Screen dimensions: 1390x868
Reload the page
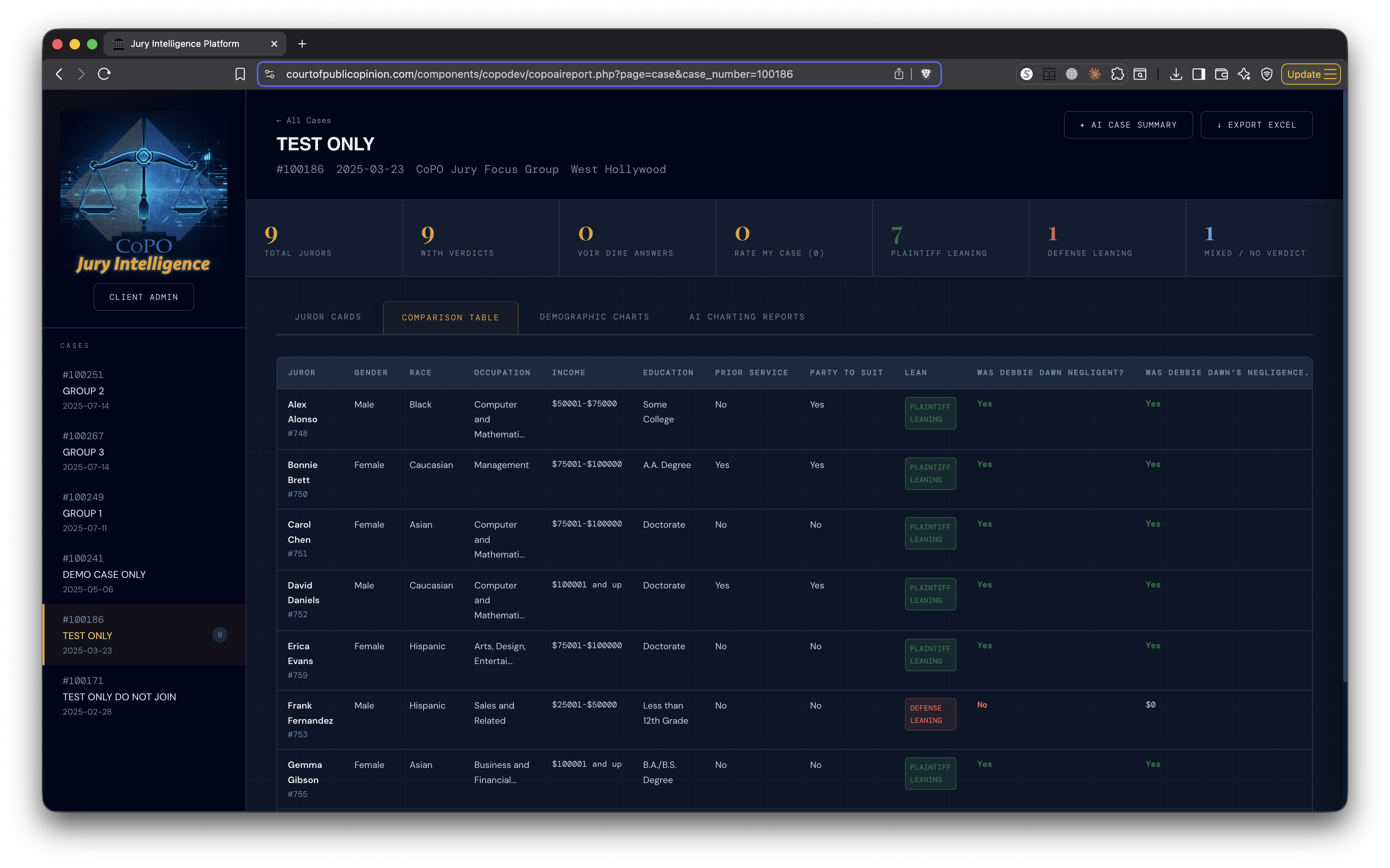point(104,74)
